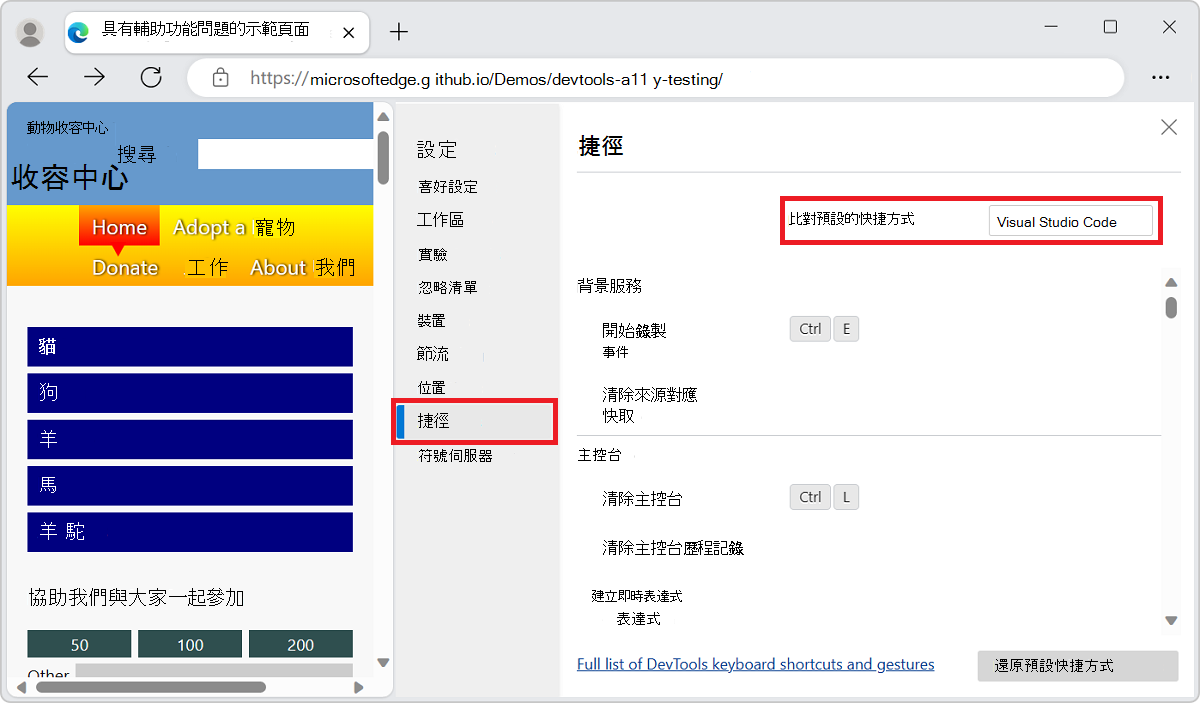The width and height of the screenshot is (1200, 703).
Task: Open the 實驗 settings section
Action: pyautogui.click(x=433, y=253)
